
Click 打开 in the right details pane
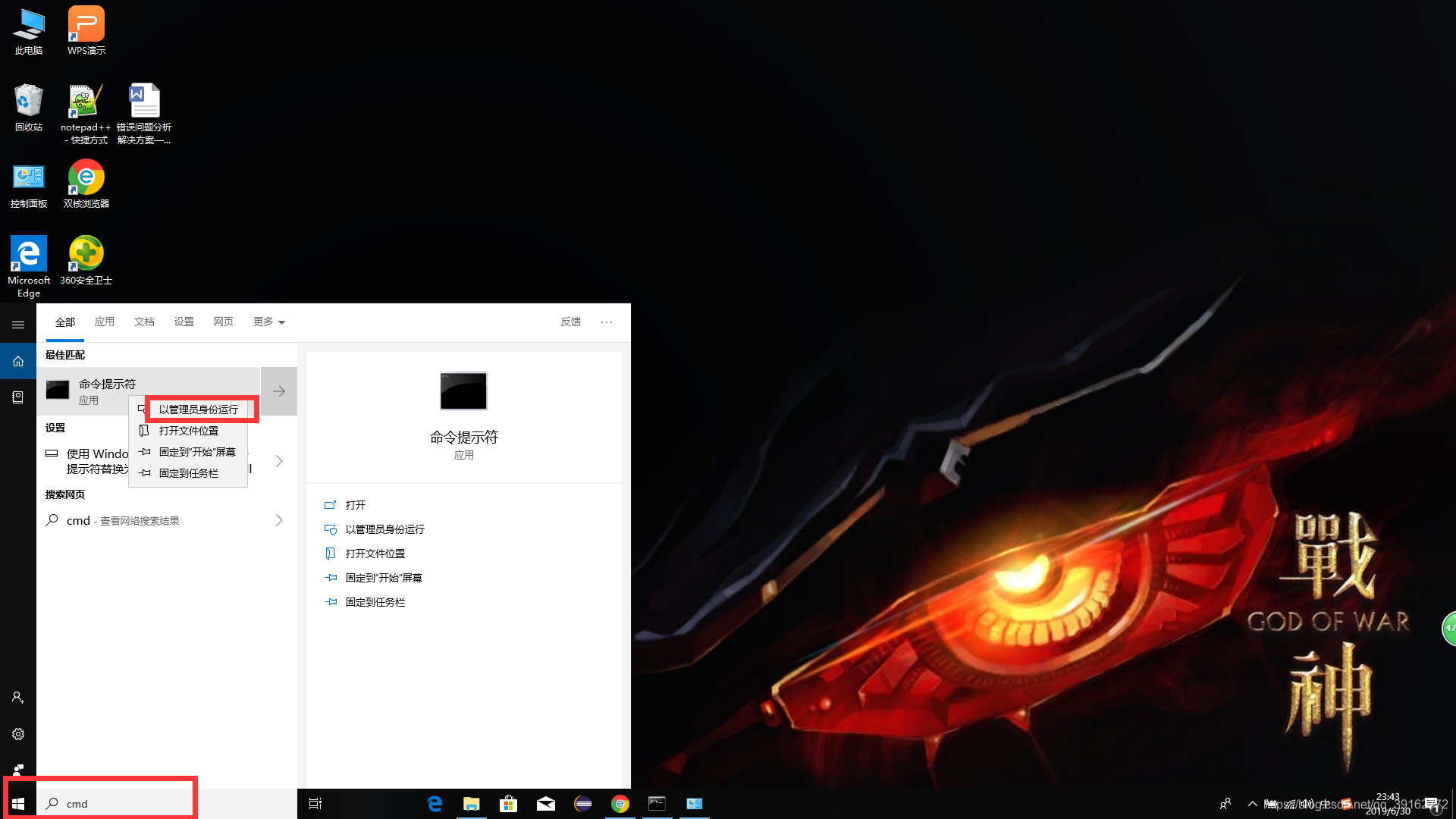(x=355, y=505)
